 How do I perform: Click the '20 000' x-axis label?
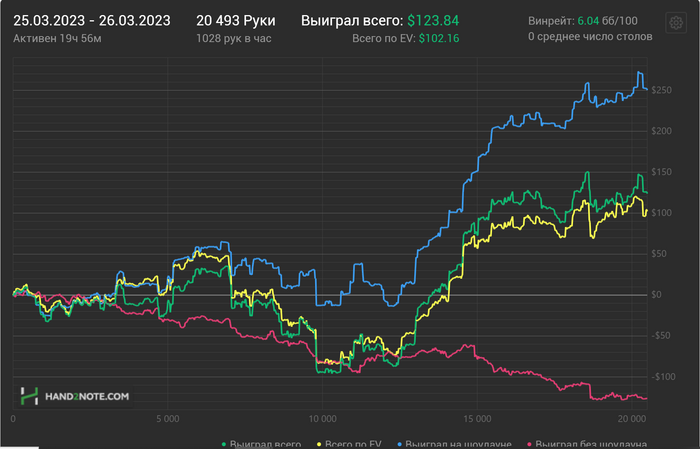click(x=632, y=419)
